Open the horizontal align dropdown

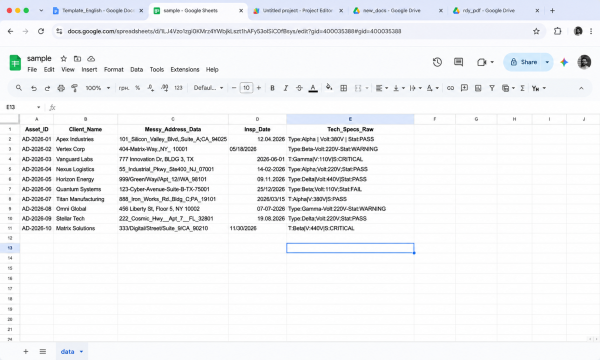click(x=382, y=88)
